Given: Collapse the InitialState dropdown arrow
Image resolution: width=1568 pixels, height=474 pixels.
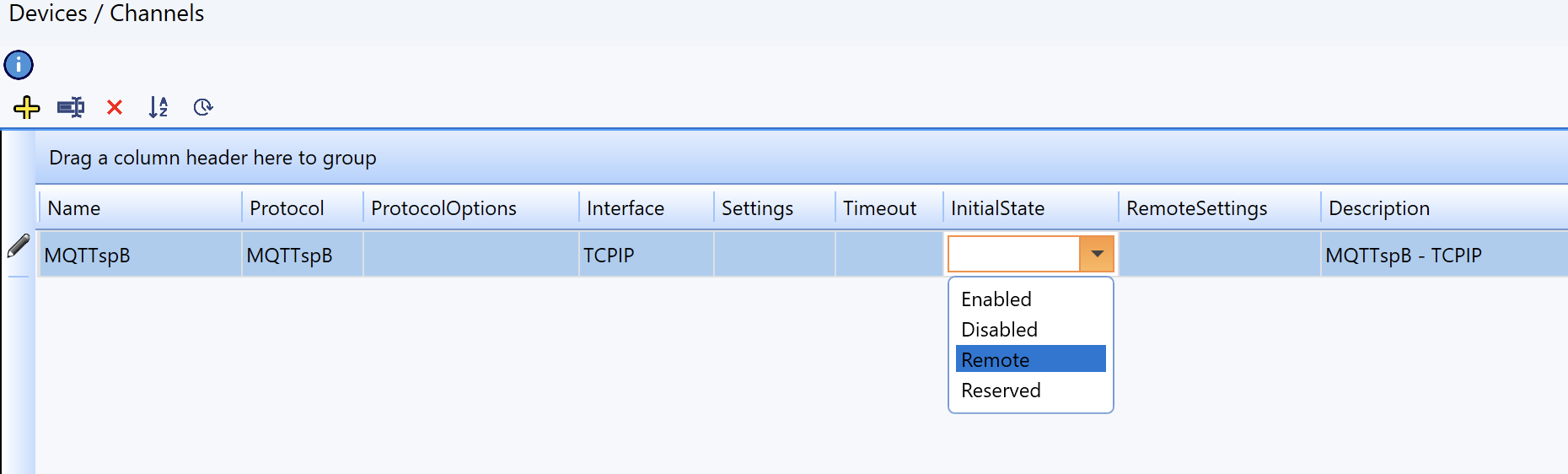Looking at the screenshot, I should [1097, 254].
